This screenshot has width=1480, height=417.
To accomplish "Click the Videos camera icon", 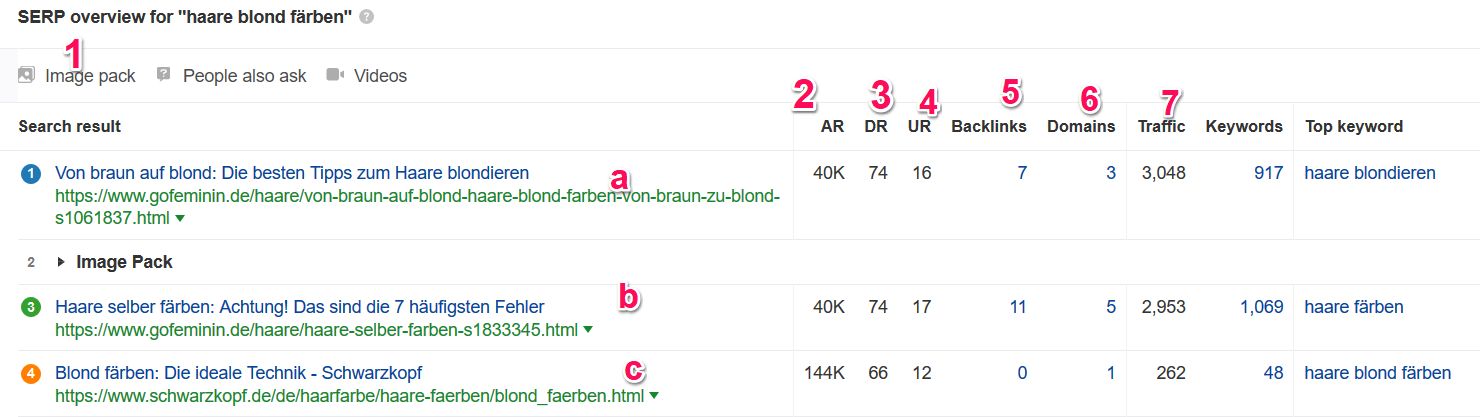I will tap(335, 75).
